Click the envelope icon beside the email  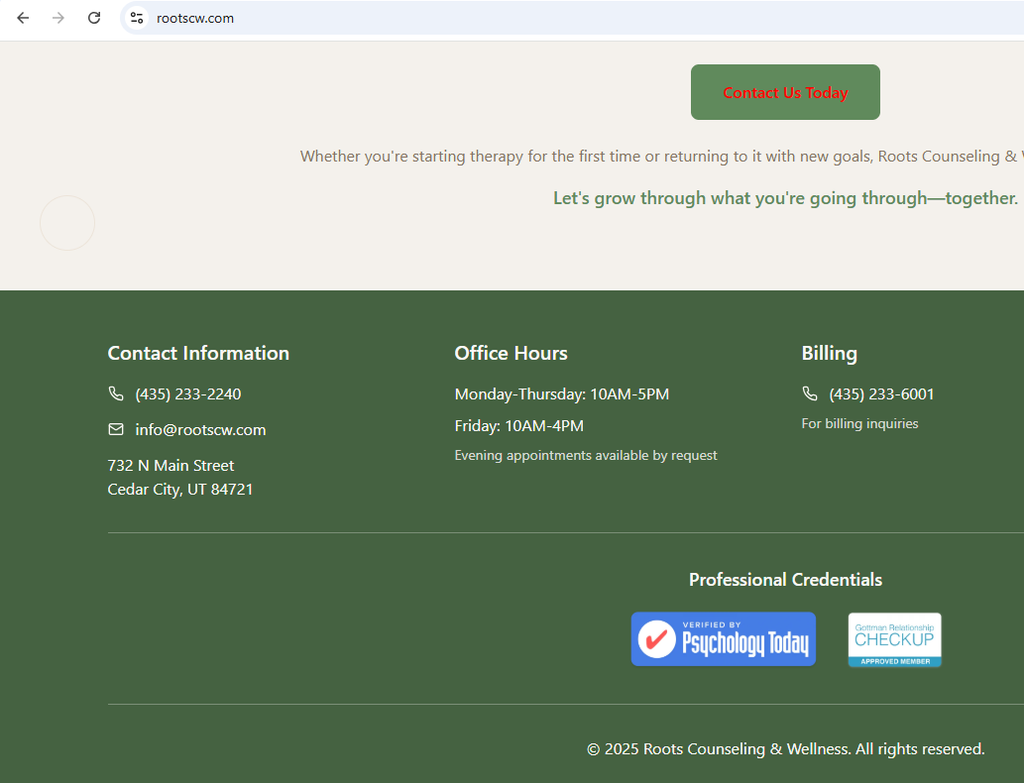[116, 429]
